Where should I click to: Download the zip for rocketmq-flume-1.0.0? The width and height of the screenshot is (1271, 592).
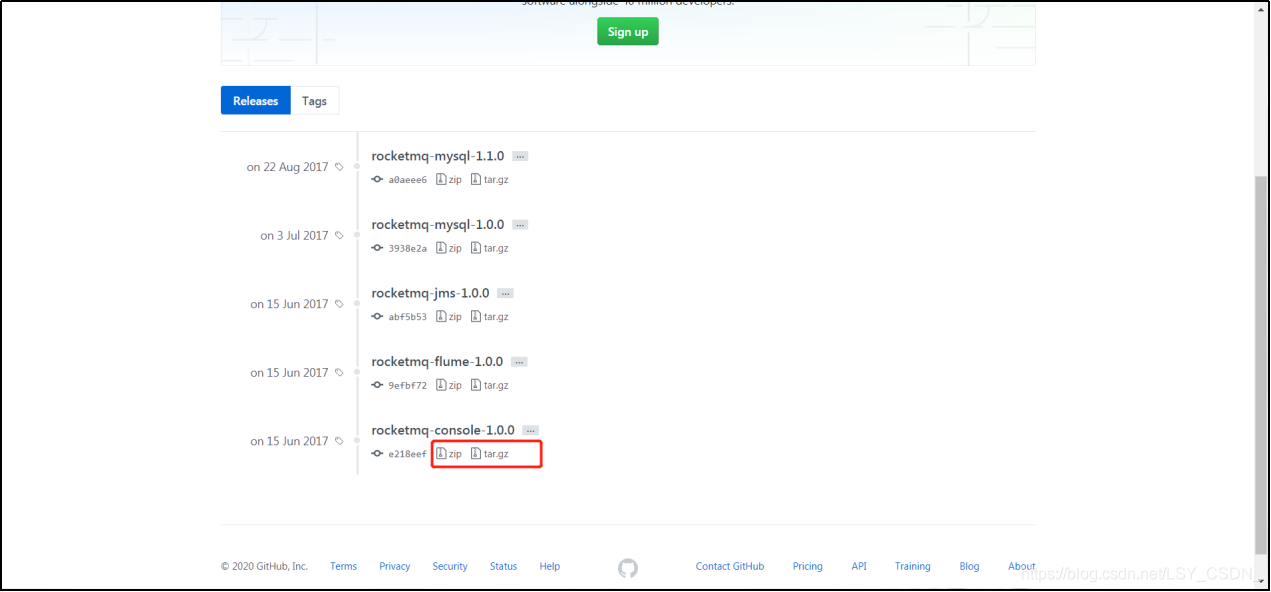coord(448,384)
